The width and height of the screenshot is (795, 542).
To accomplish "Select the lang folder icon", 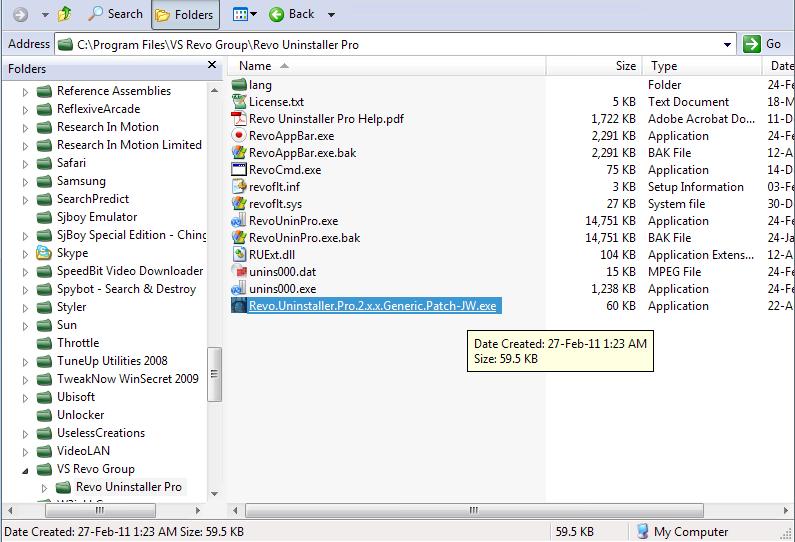I will [239, 85].
